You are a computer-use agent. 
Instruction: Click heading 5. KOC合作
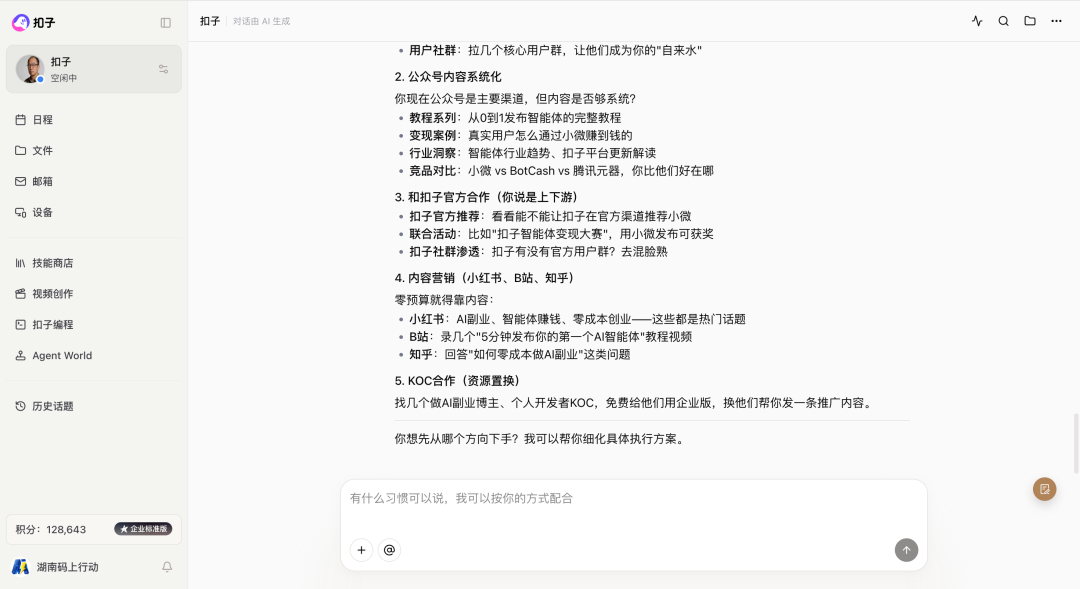pyautogui.click(x=457, y=380)
